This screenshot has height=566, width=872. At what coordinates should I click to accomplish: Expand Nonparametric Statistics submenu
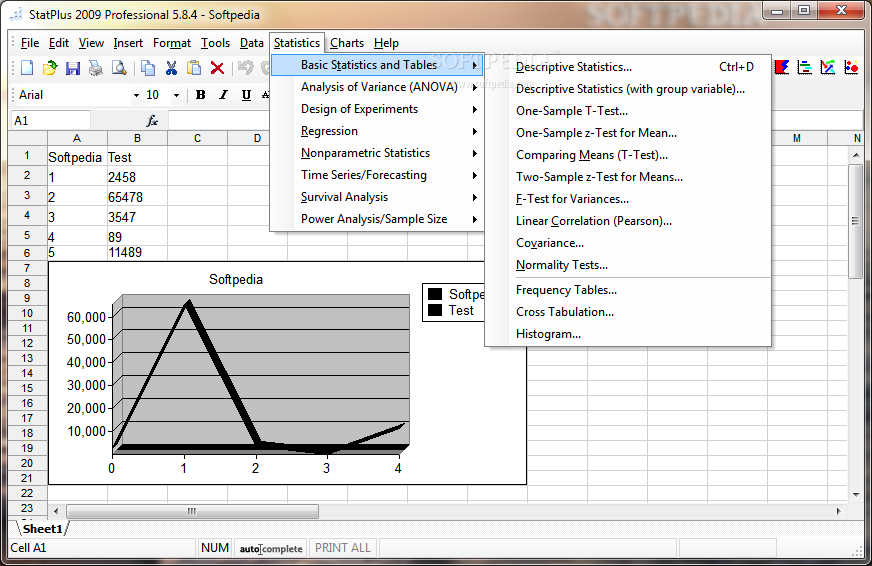377,153
